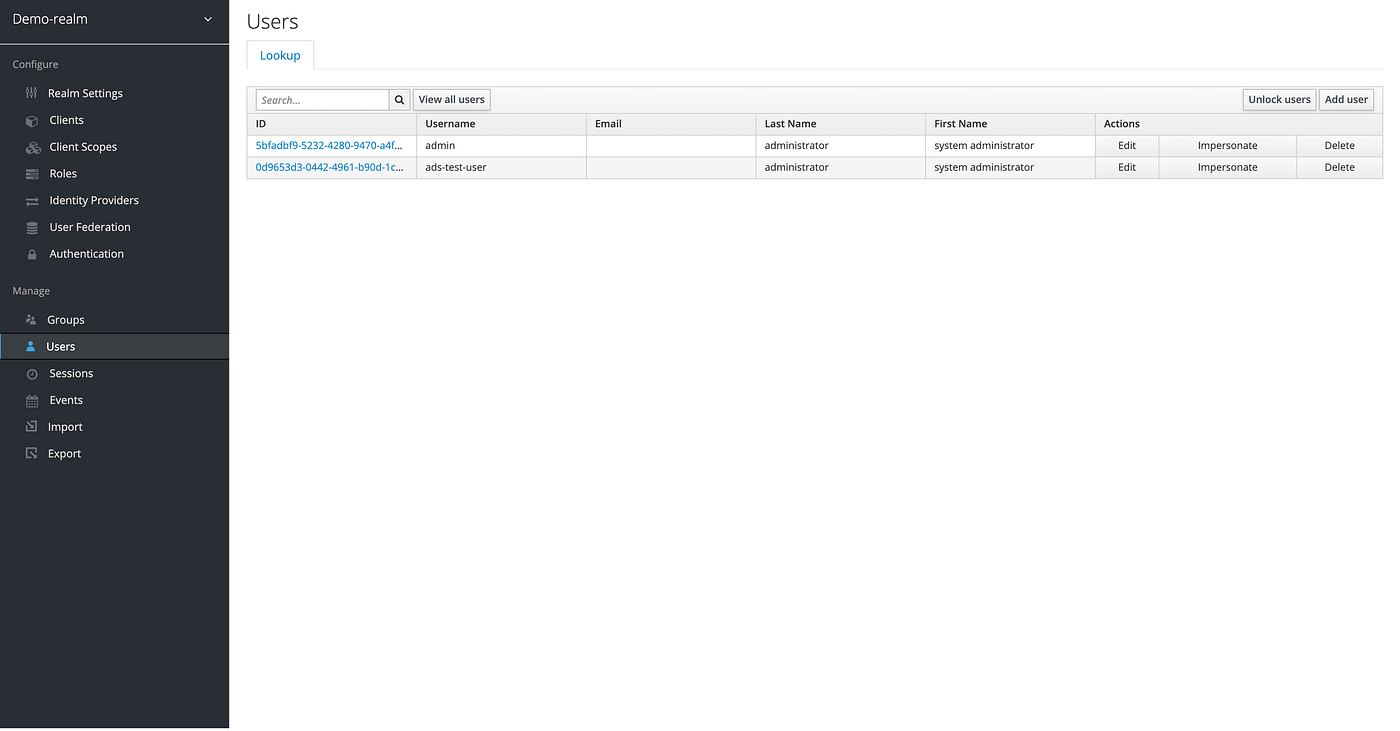Click the Add user button
Viewport: 1400px width, 731px height.
click(x=1346, y=99)
